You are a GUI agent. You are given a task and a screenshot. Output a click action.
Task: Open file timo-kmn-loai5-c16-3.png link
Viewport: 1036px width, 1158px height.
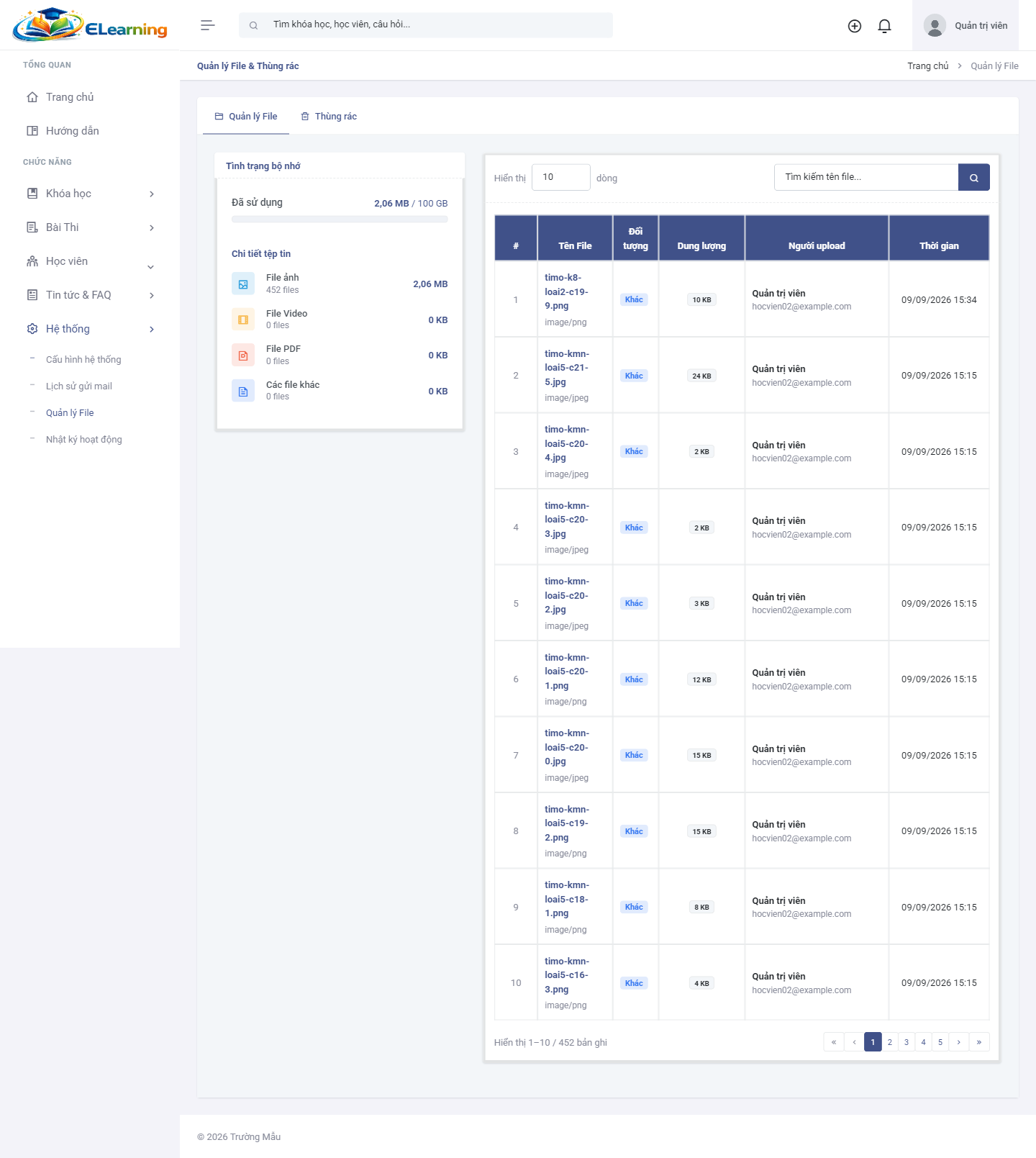[x=567, y=975]
